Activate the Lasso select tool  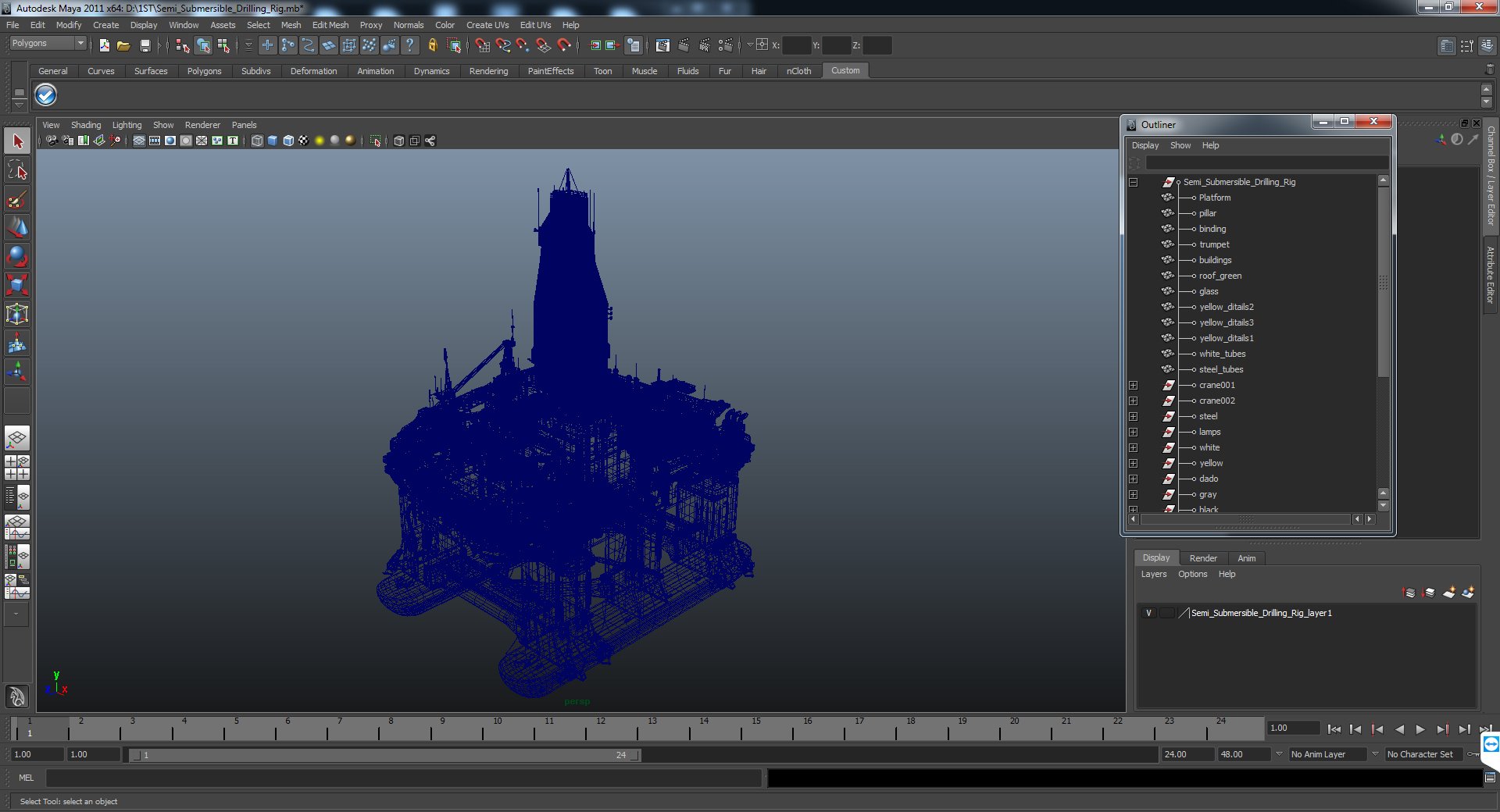click(x=17, y=170)
